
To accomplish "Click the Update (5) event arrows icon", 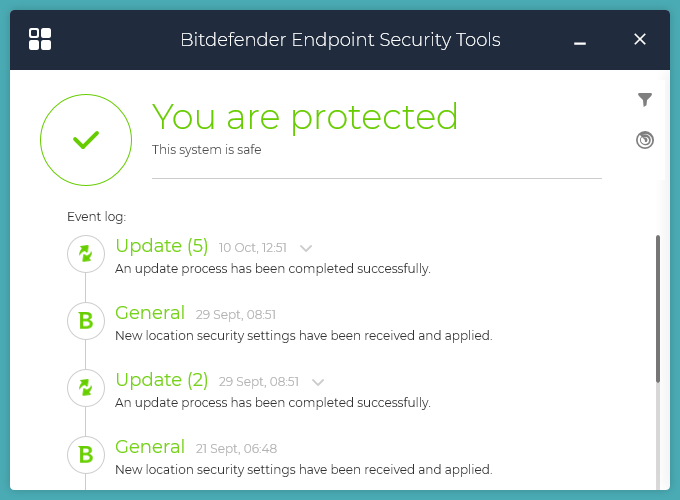I will 86,254.
